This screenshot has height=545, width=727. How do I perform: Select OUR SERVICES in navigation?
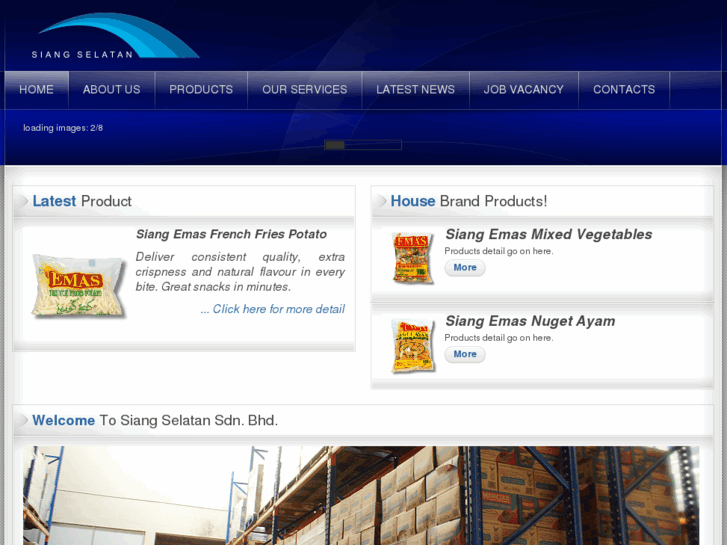(305, 90)
